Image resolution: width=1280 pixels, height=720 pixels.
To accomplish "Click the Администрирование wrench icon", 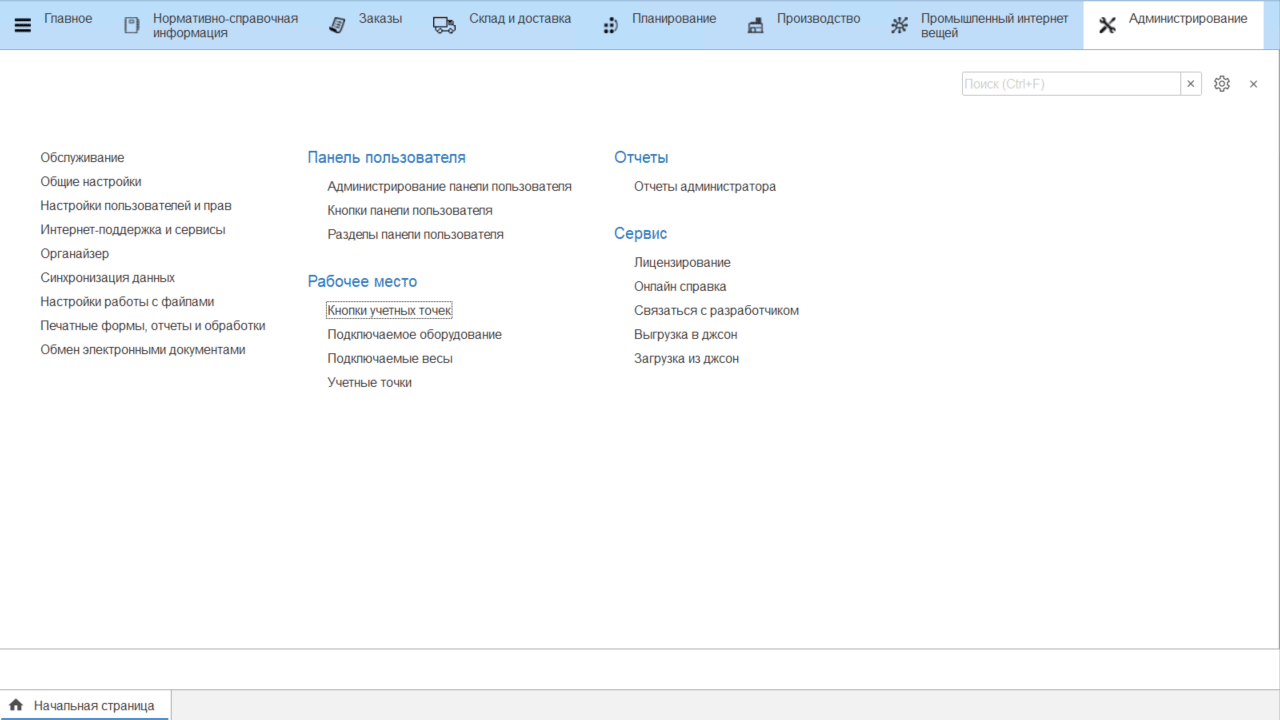I will point(1107,25).
